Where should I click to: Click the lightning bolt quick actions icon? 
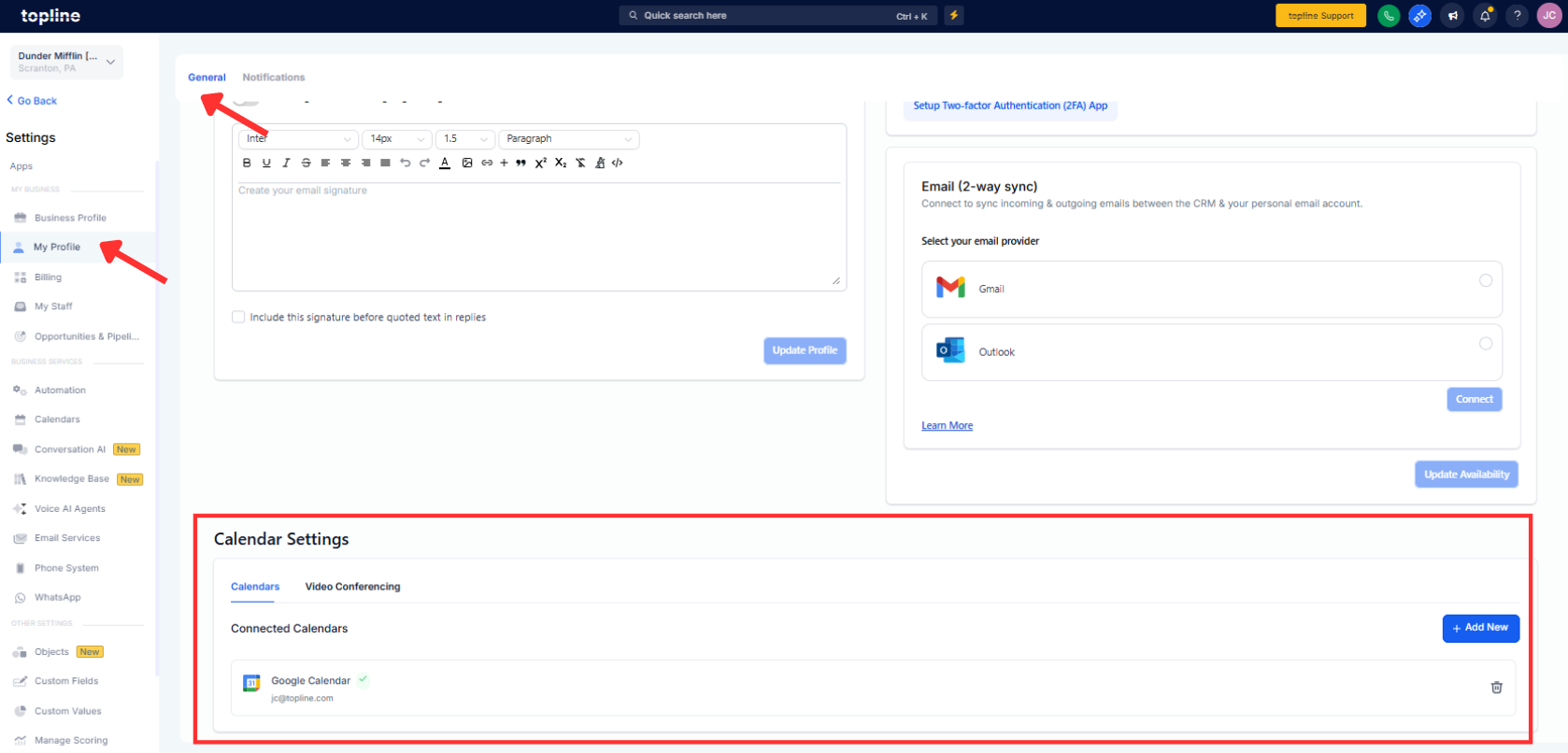point(954,15)
